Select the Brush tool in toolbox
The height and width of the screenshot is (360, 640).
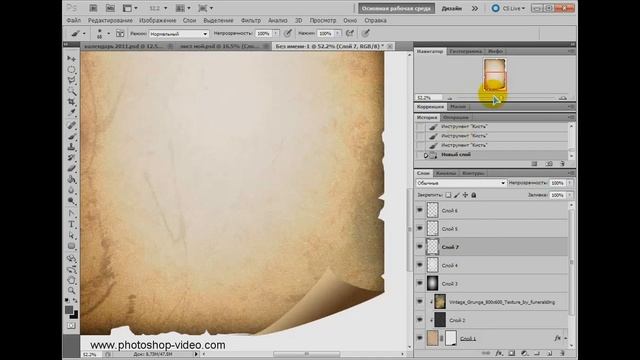(x=71, y=136)
